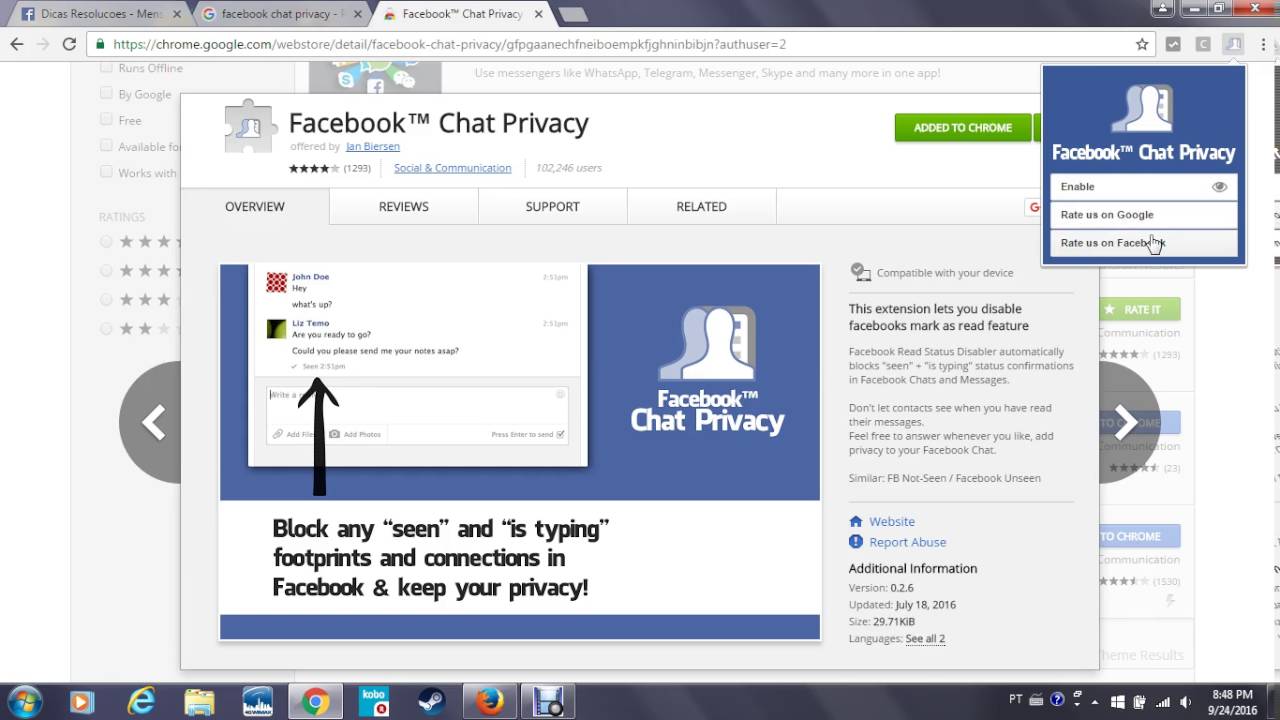Click the Chrome user profile button
The height and width of the screenshot is (720, 1280).
1162,9
